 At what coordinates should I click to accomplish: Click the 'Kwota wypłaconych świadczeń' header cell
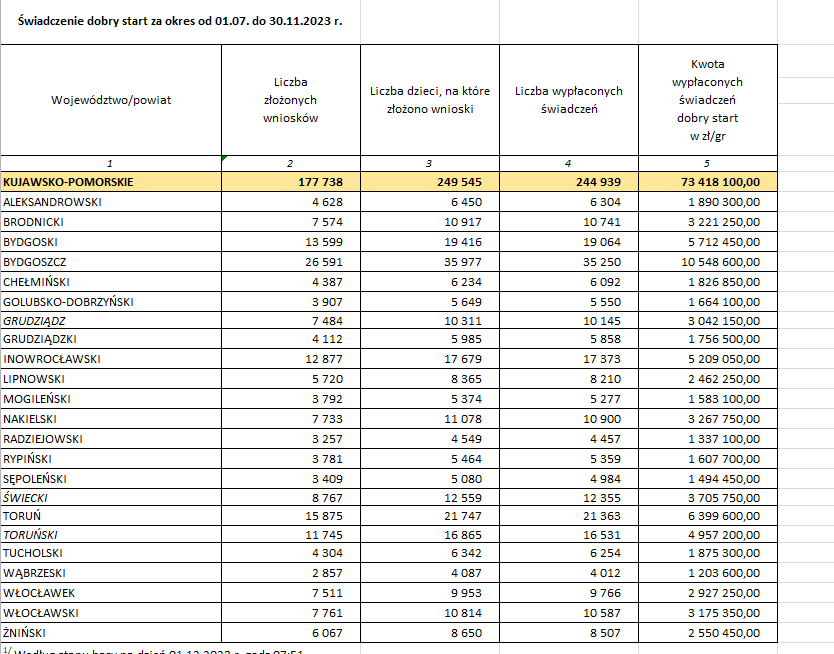(x=708, y=100)
